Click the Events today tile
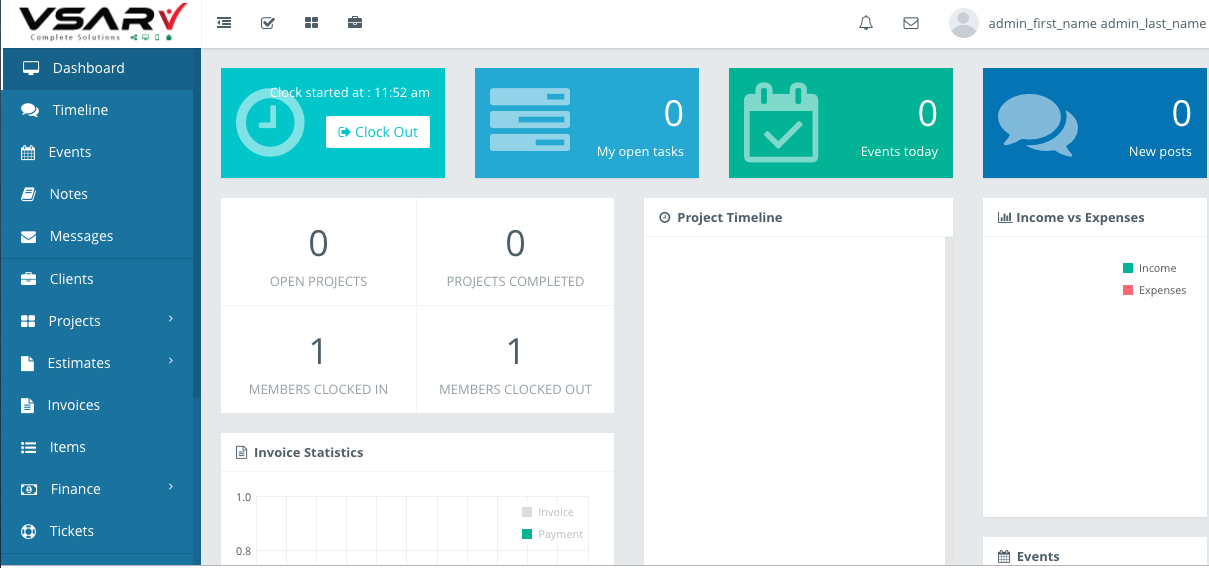The image size is (1209, 568). click(x=840, y=123)
